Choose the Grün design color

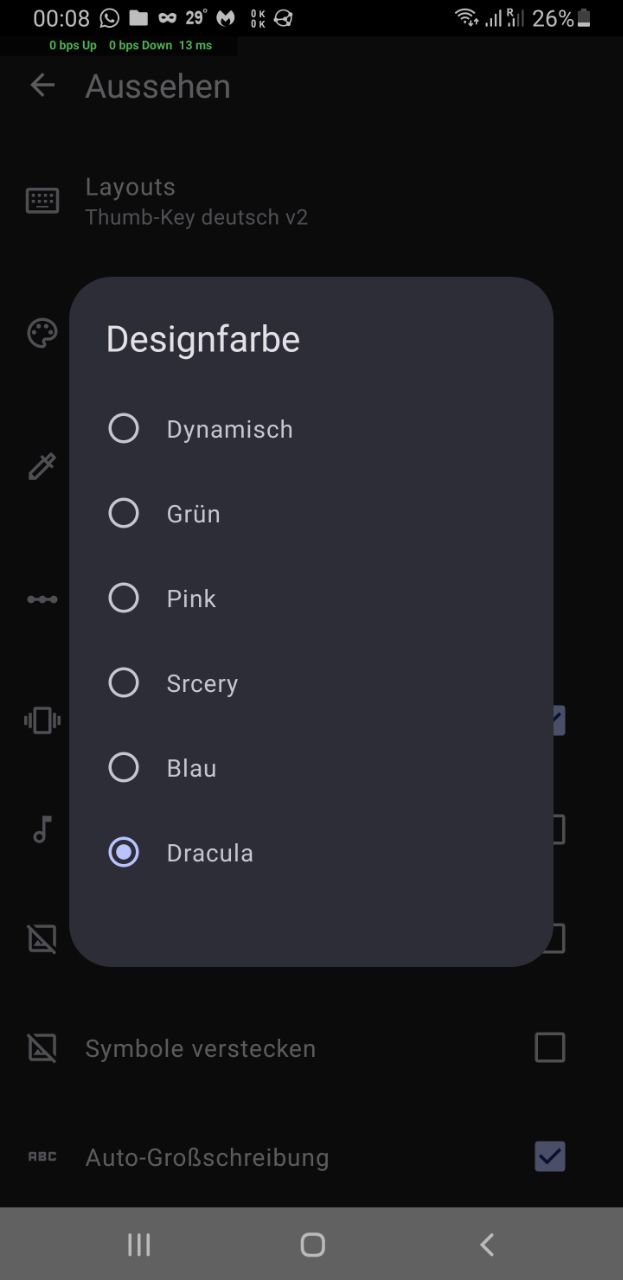coord(123,513)
